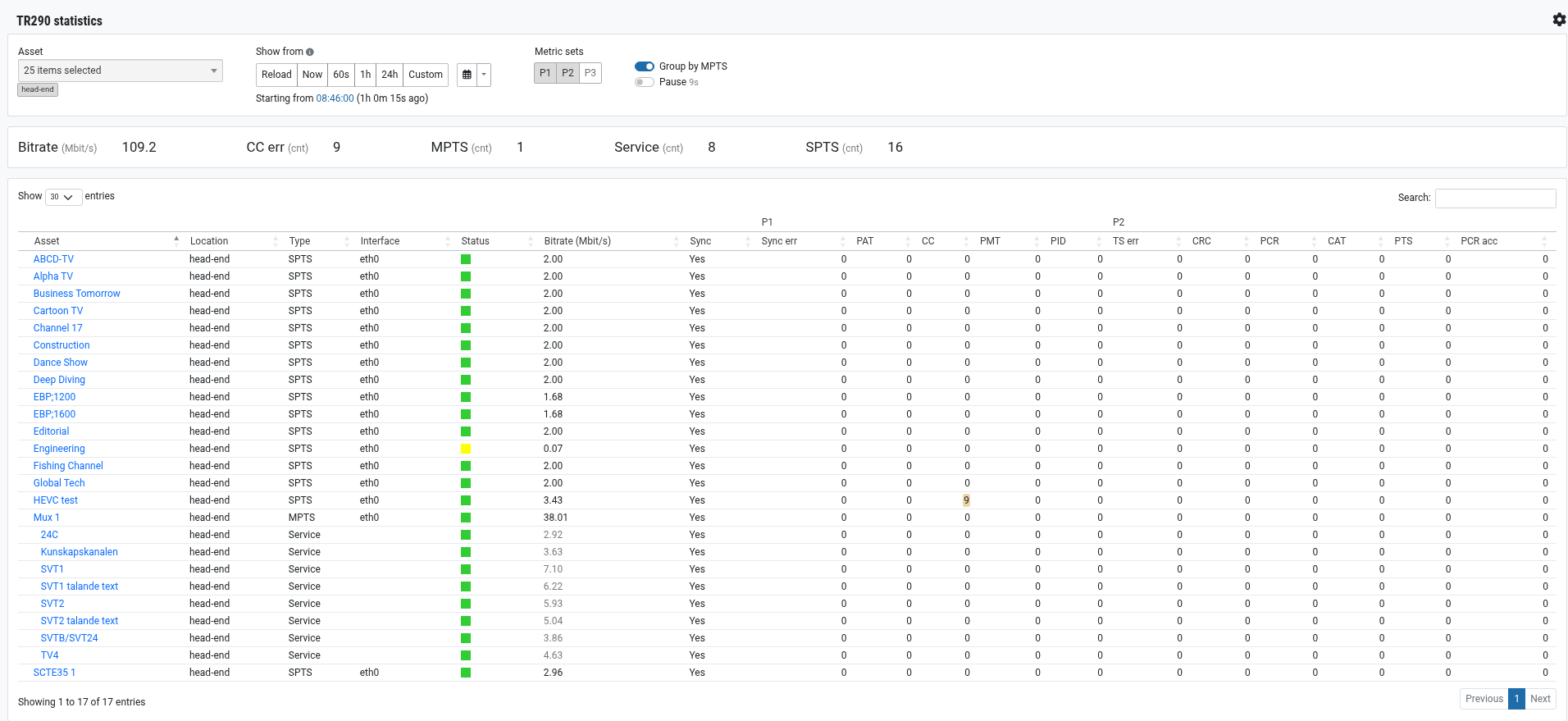Sort by the Bitrate (Mbit/s) column

577,241
